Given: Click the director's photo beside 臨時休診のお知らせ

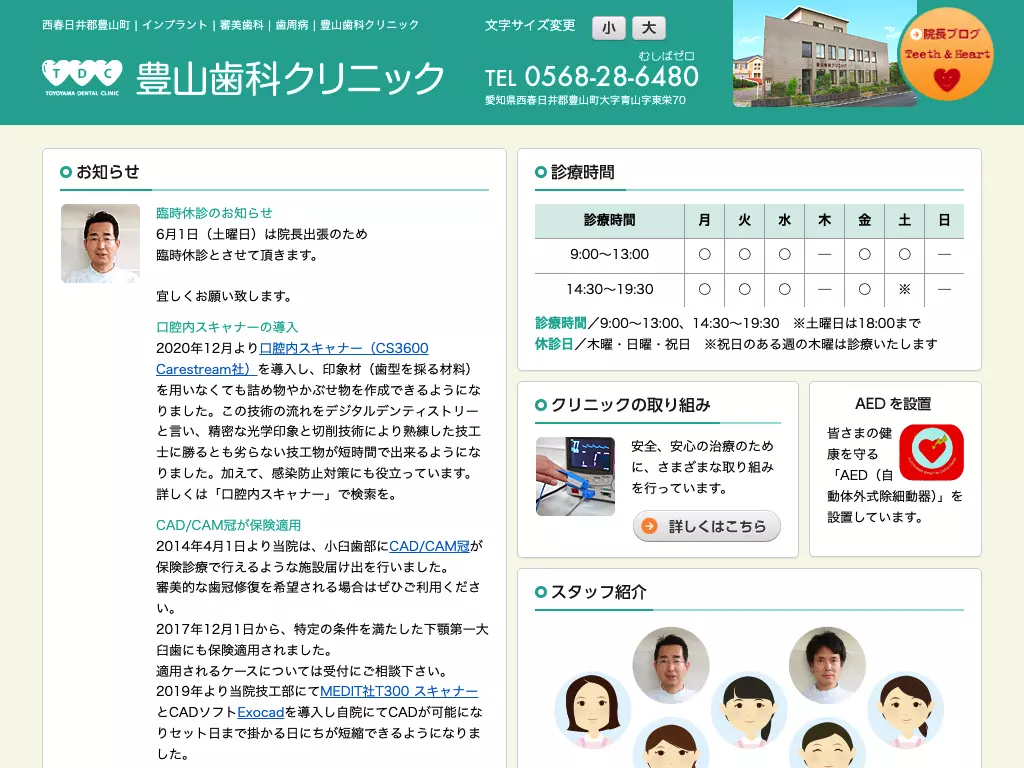Looking at the screenshot, I should 101,244.
